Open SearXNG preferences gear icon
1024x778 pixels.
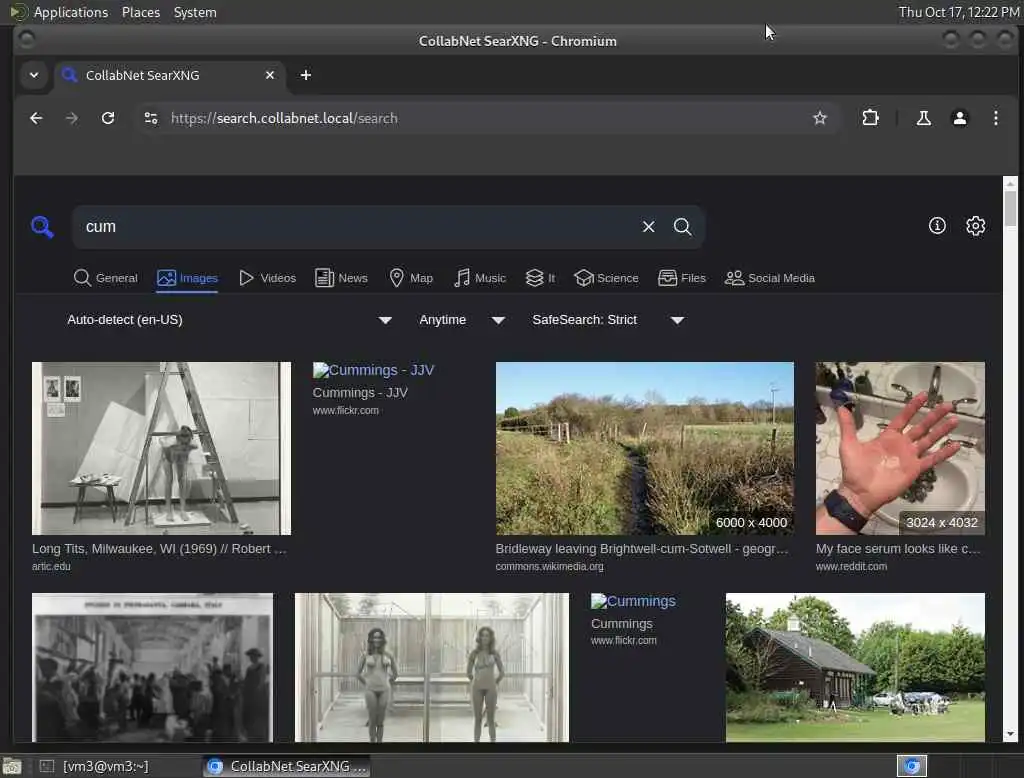[976, 226]
